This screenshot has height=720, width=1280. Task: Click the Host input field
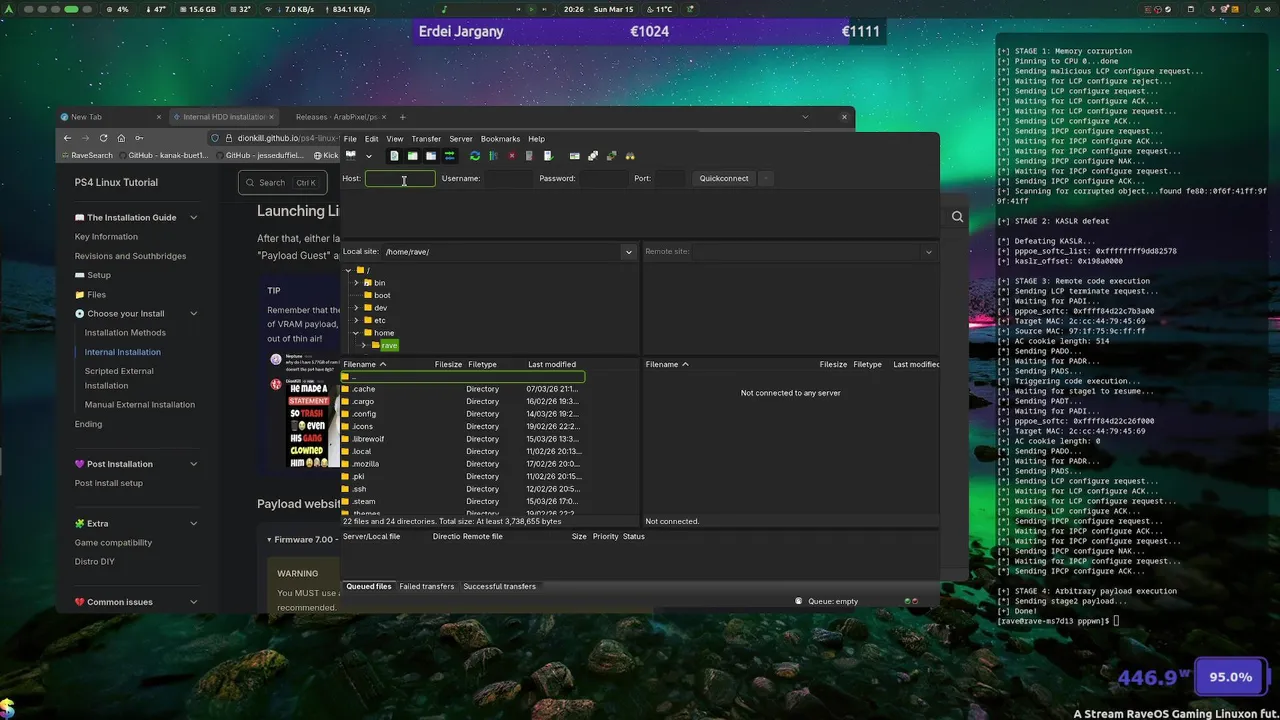[400, 178]
